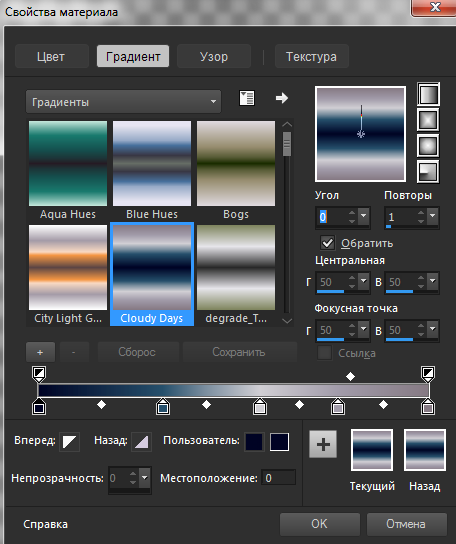Image resolution: width=456 pixels, height=544 pixels.
Task: Open the Непрозрачность opacity dropdown
Action: pyautogui.click(x=145, y=478)
